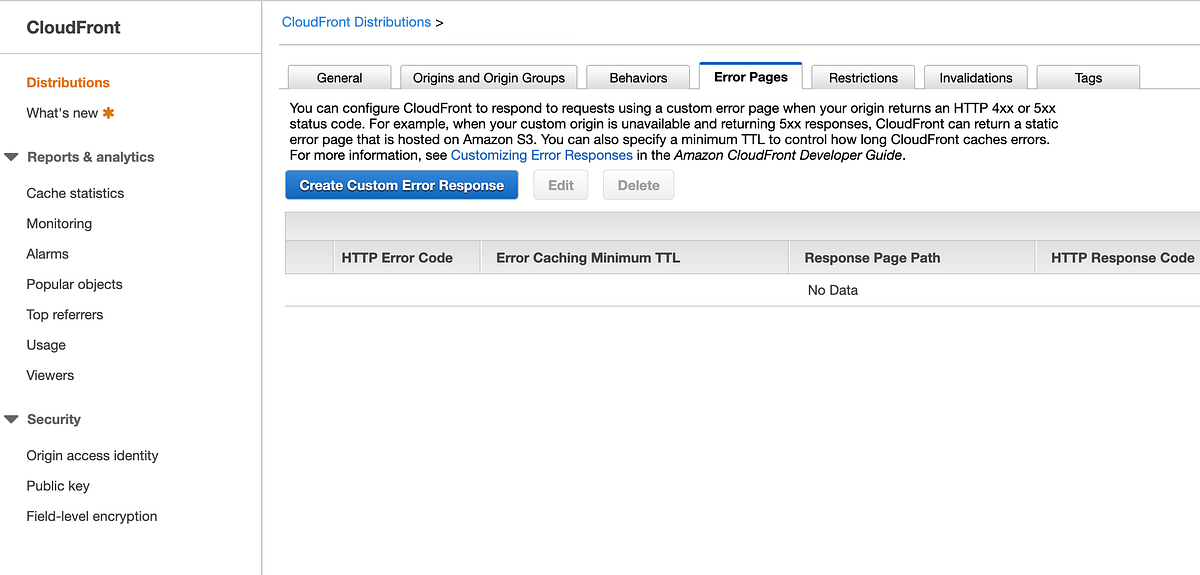Follow the CloudFront Distributions breadcrumb link

357,21
